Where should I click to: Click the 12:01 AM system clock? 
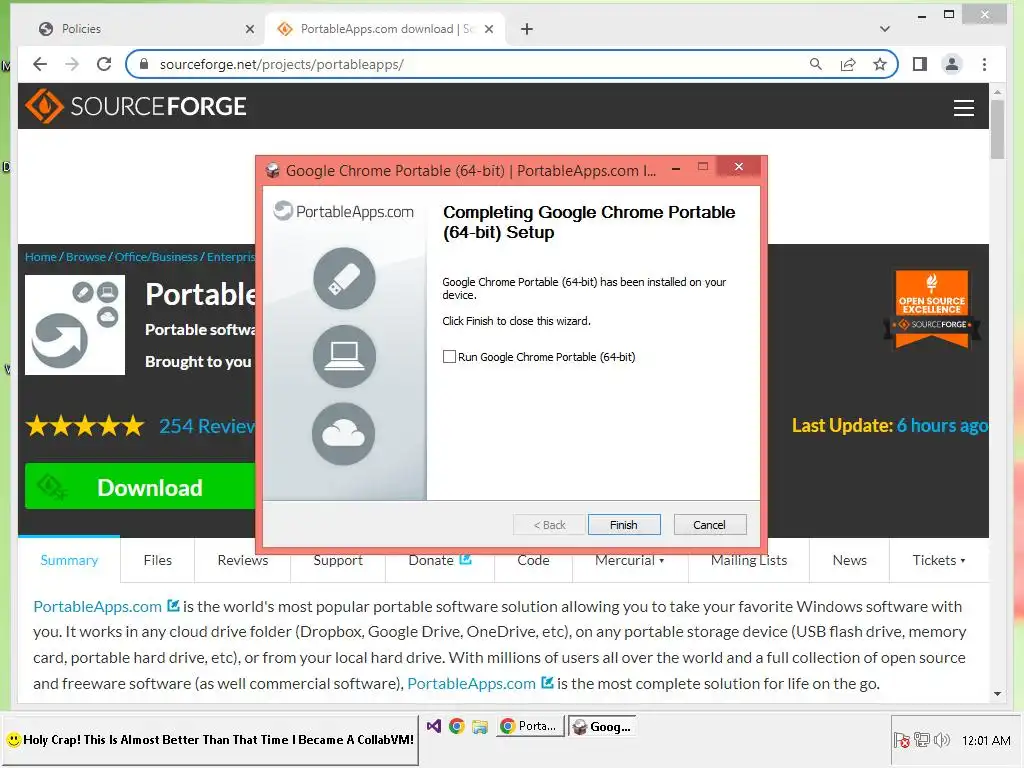click(986, 740)
